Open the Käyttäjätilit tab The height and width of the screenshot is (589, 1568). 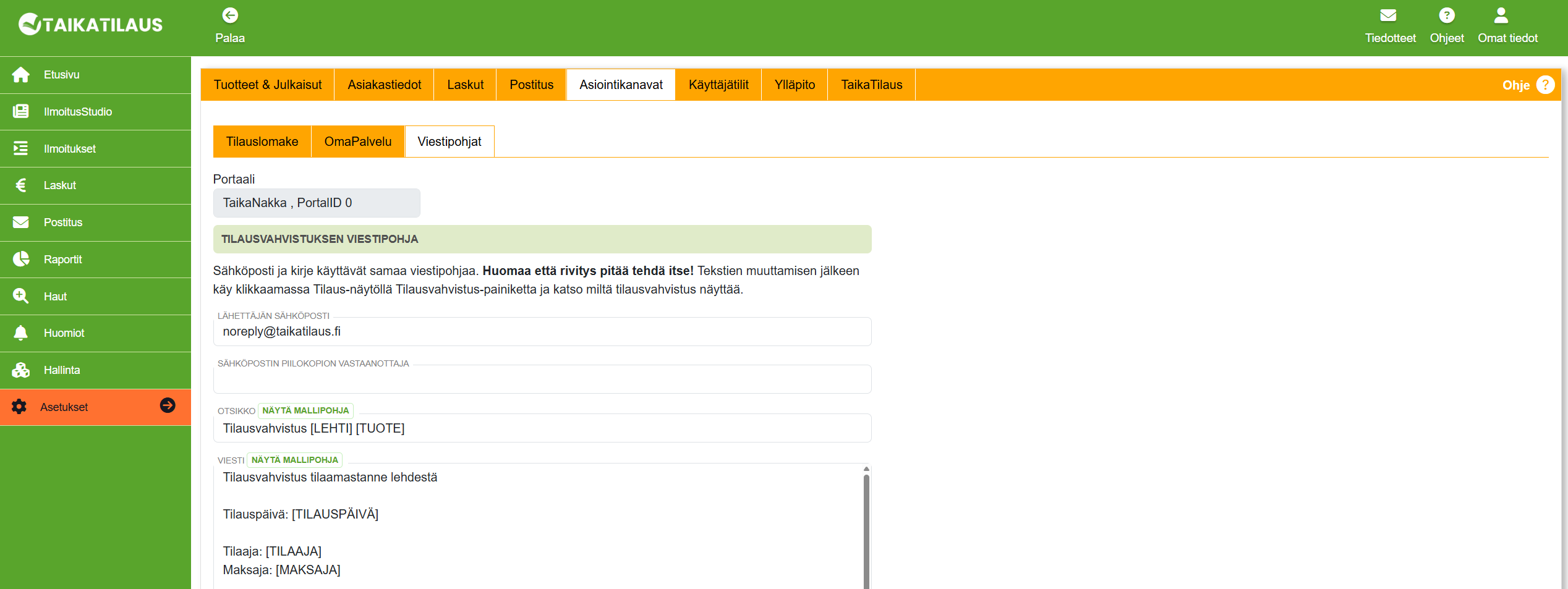pyautogui.click(x=718, y=85)
